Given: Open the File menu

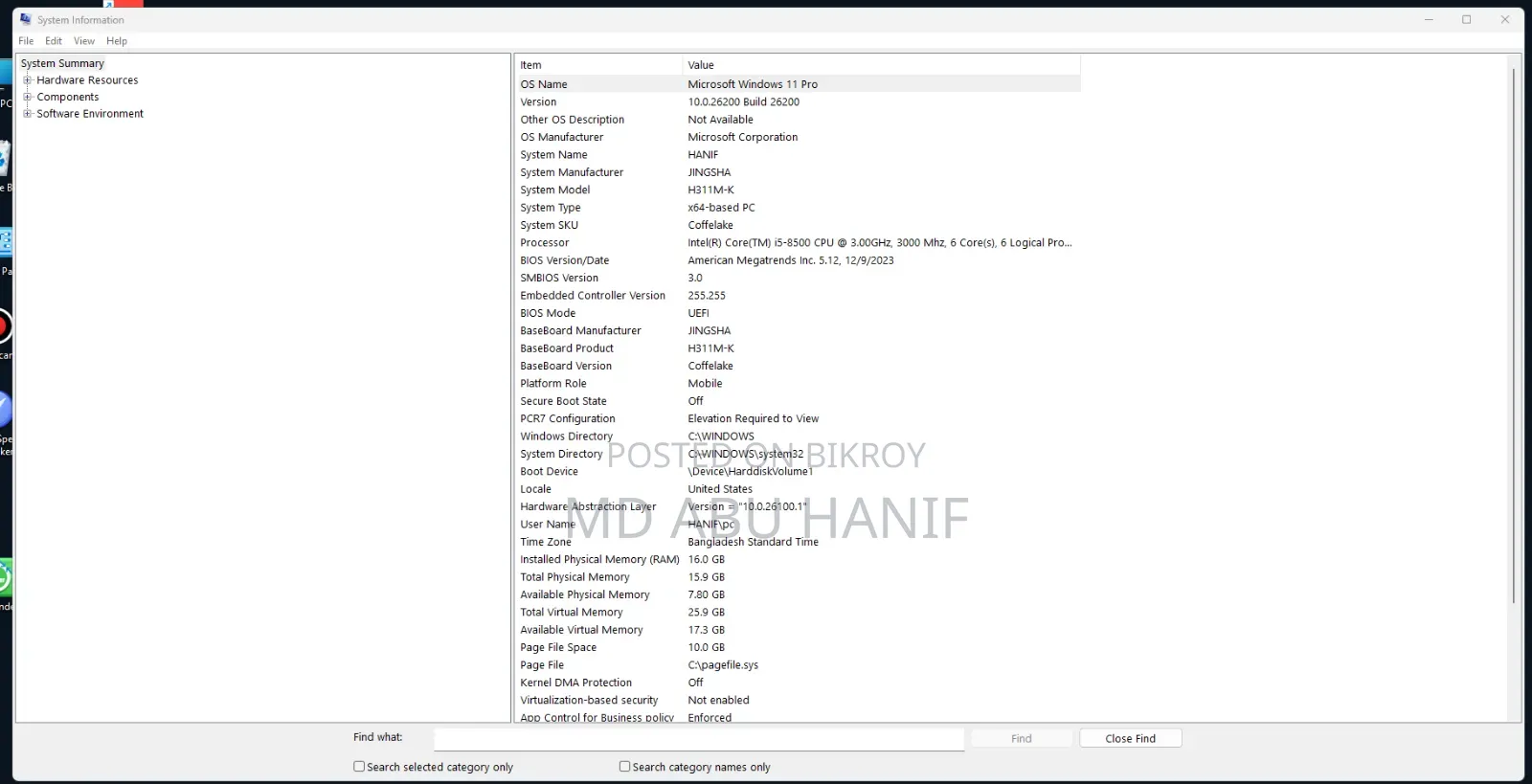Looking at the screenshot, I should tap(26, 41).
